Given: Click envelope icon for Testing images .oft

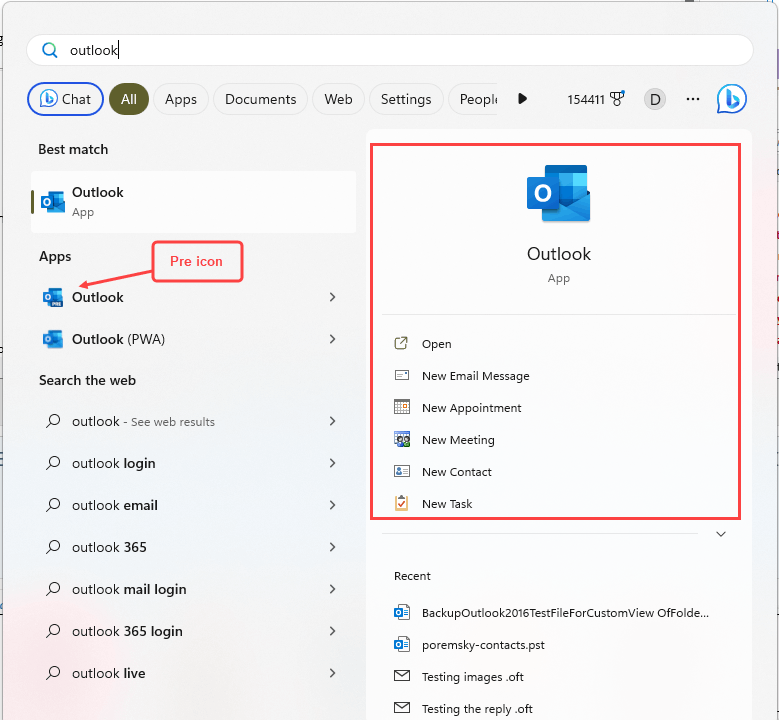Looking at the screenshot, I should (x=401, y=676).
